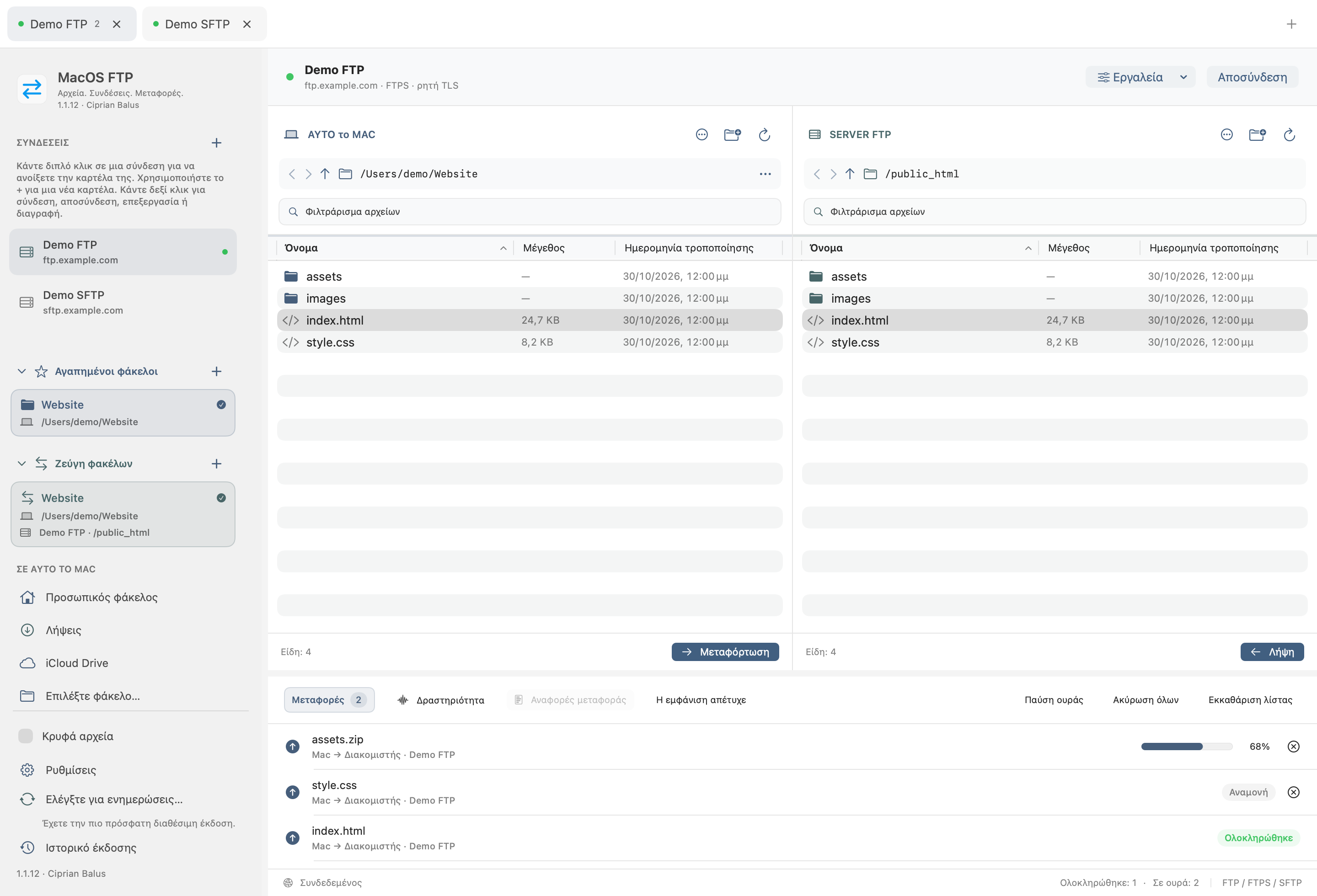This screenshot has height=896, width=1317.
Task: Click the Αποσύνδεση disconnect button
Action: [1253, 77]
